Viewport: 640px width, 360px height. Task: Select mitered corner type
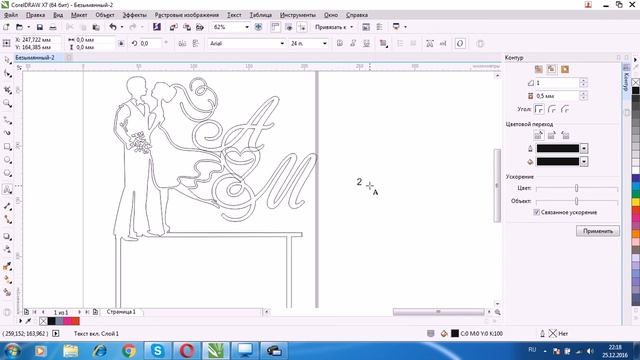coord(539,109)
